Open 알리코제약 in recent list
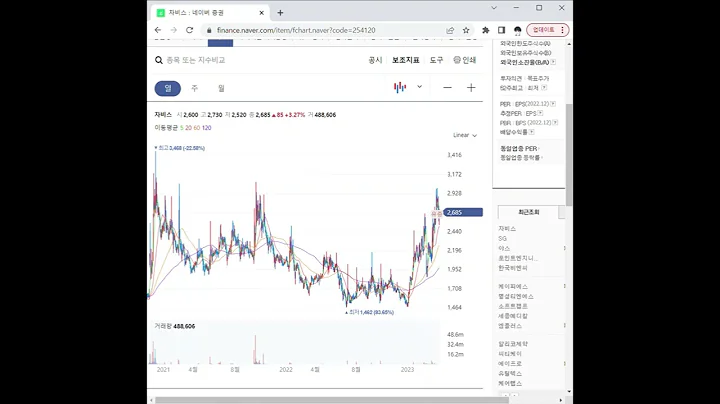The width and height of the screenshot is (720, 404). pyautogui.click(x=513, y=344)
